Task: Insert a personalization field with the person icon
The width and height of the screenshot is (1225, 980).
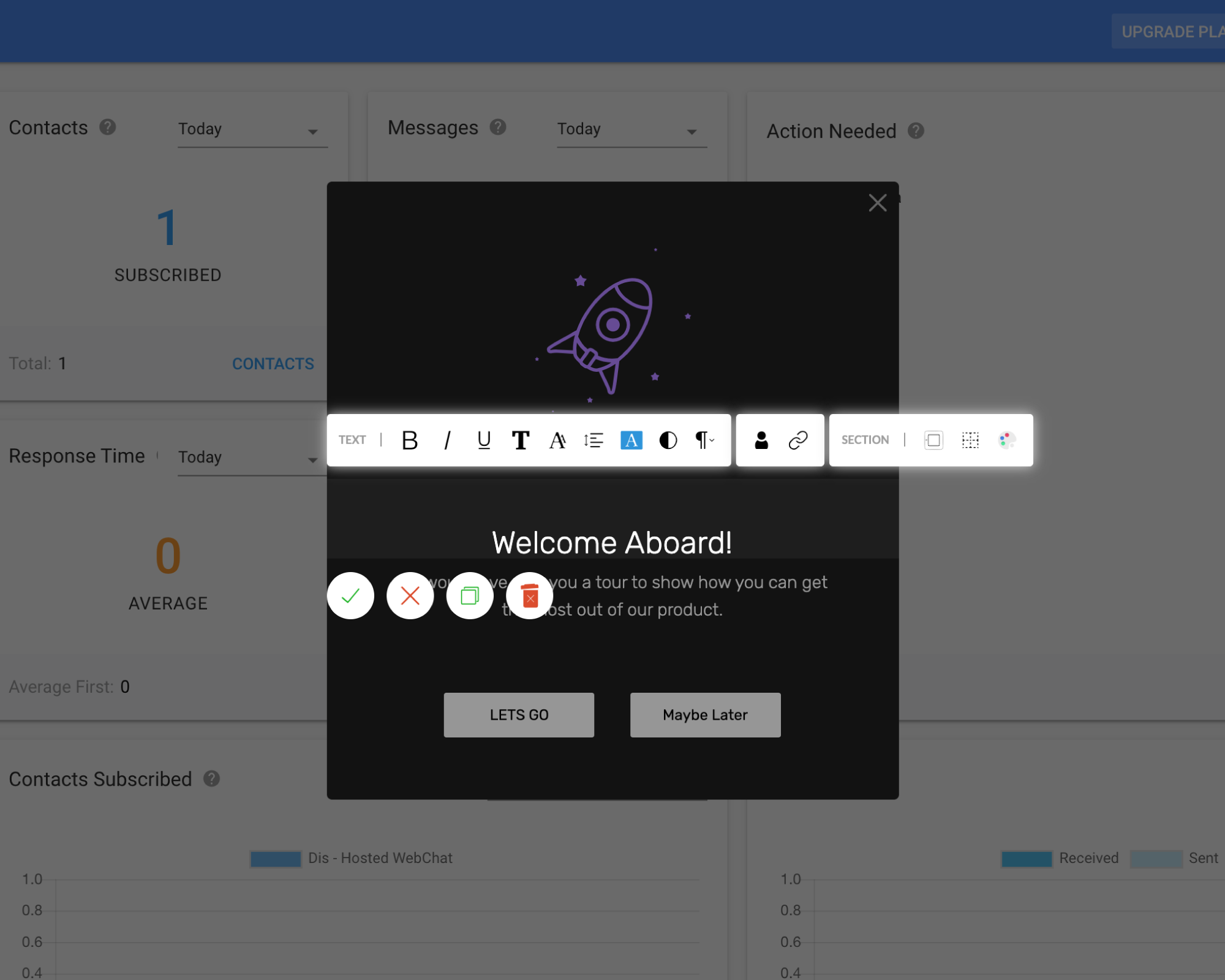Action: point(761,440)
